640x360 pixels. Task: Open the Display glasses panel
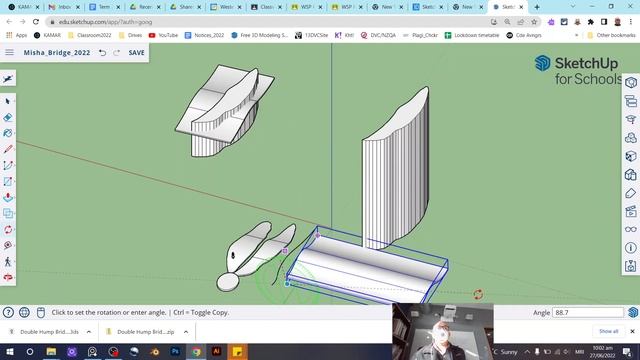point(631,229)
